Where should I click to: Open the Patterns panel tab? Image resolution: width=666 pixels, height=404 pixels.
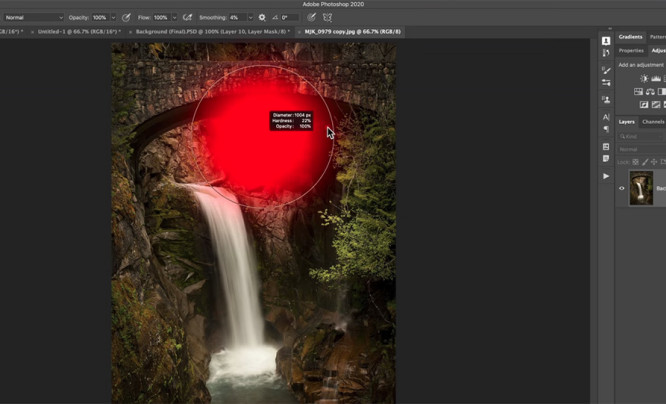click(x=658, y=37)
